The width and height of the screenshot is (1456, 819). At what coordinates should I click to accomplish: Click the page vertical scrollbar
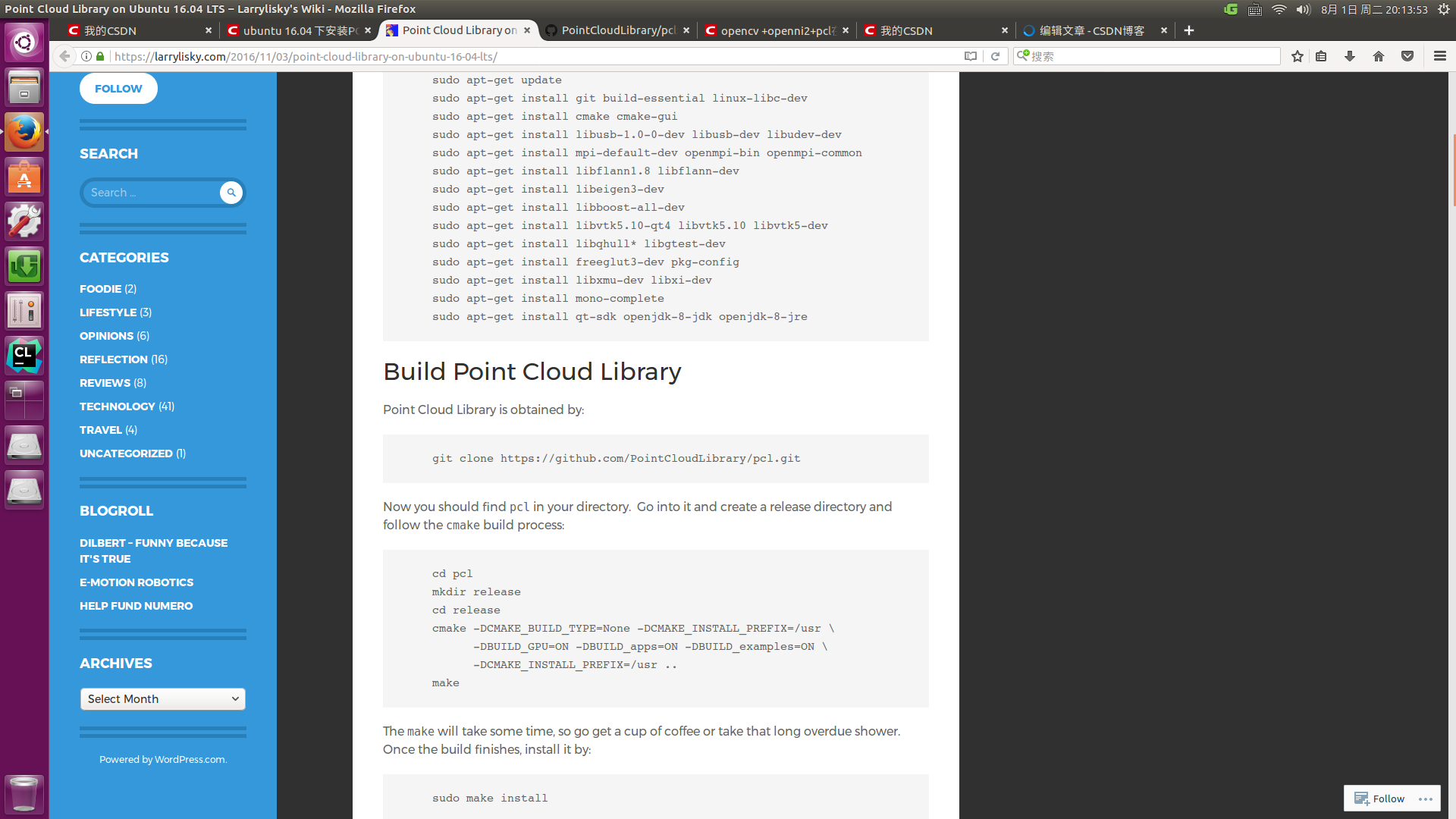tap(1452, 171)
